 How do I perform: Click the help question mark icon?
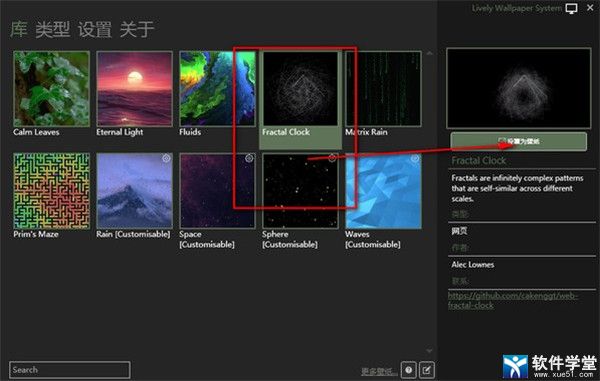pos(409,370)
